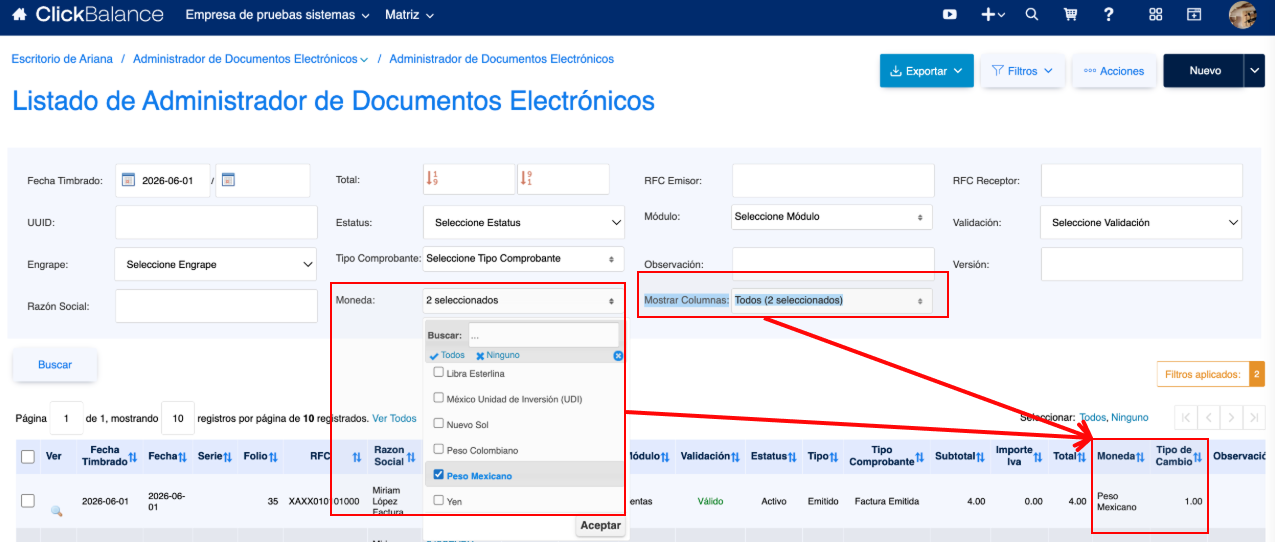Open Exportar dropdown button
Screen dimensions: 1275x542
click(926, 71)
